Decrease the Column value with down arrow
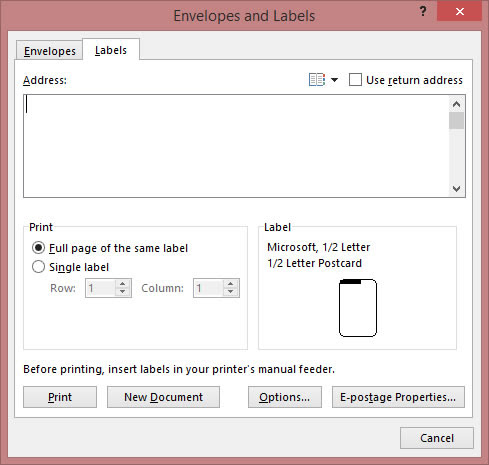Image resolution: width=489 pixels, height=465 pixels. coord(230,292)
